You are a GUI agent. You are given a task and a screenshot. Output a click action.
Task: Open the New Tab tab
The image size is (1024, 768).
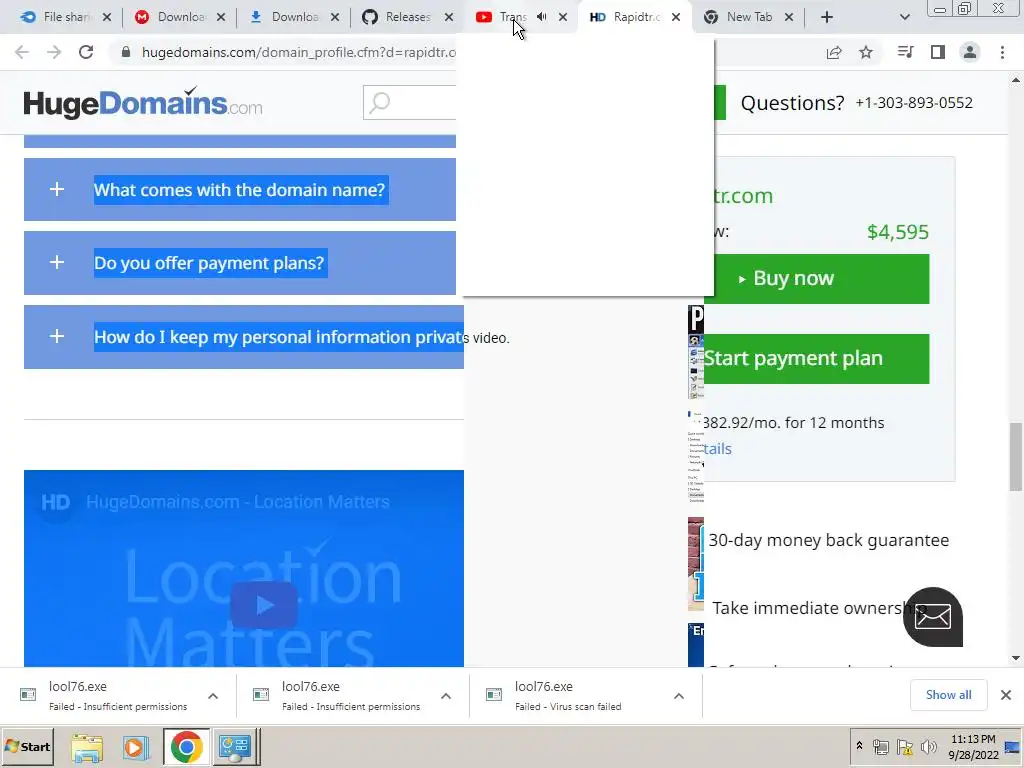click(x=739, y=17)
